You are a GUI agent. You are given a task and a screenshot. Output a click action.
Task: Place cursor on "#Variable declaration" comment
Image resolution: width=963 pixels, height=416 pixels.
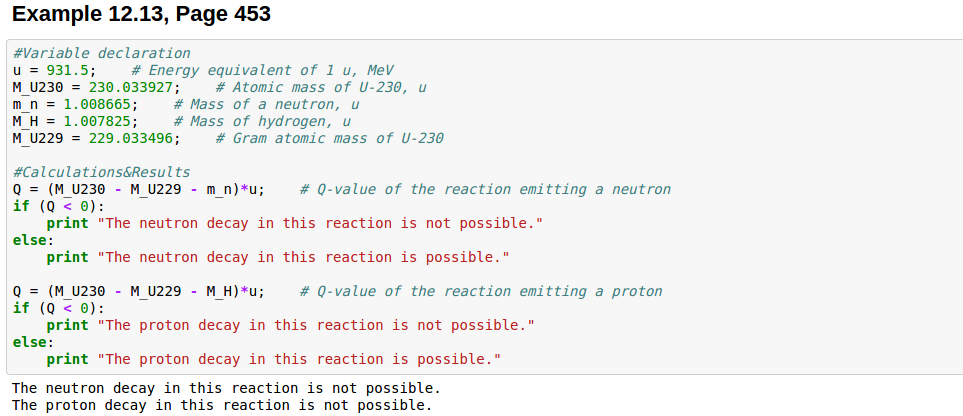point(101,53)
